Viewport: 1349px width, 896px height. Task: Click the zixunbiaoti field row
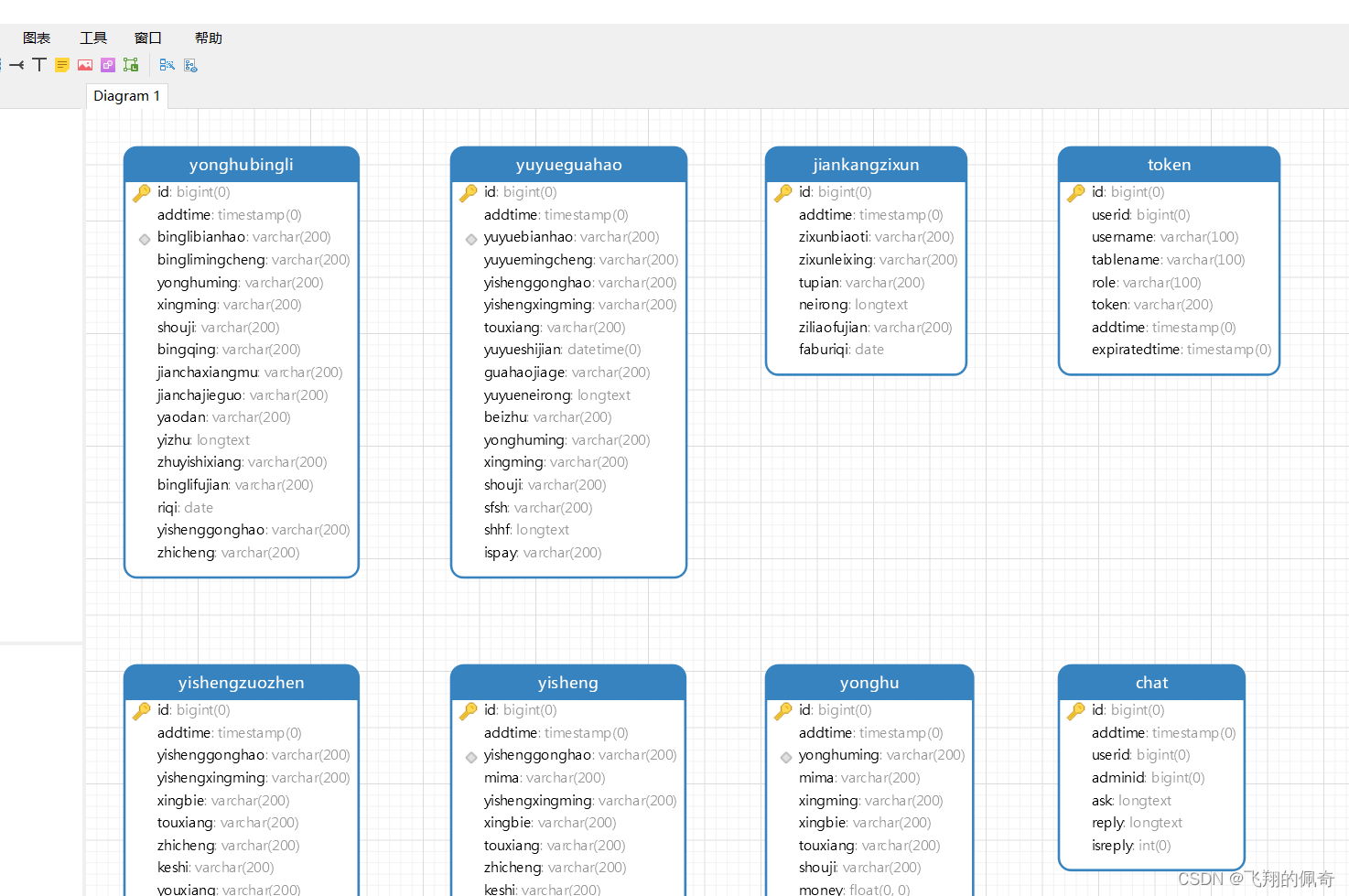876,237
